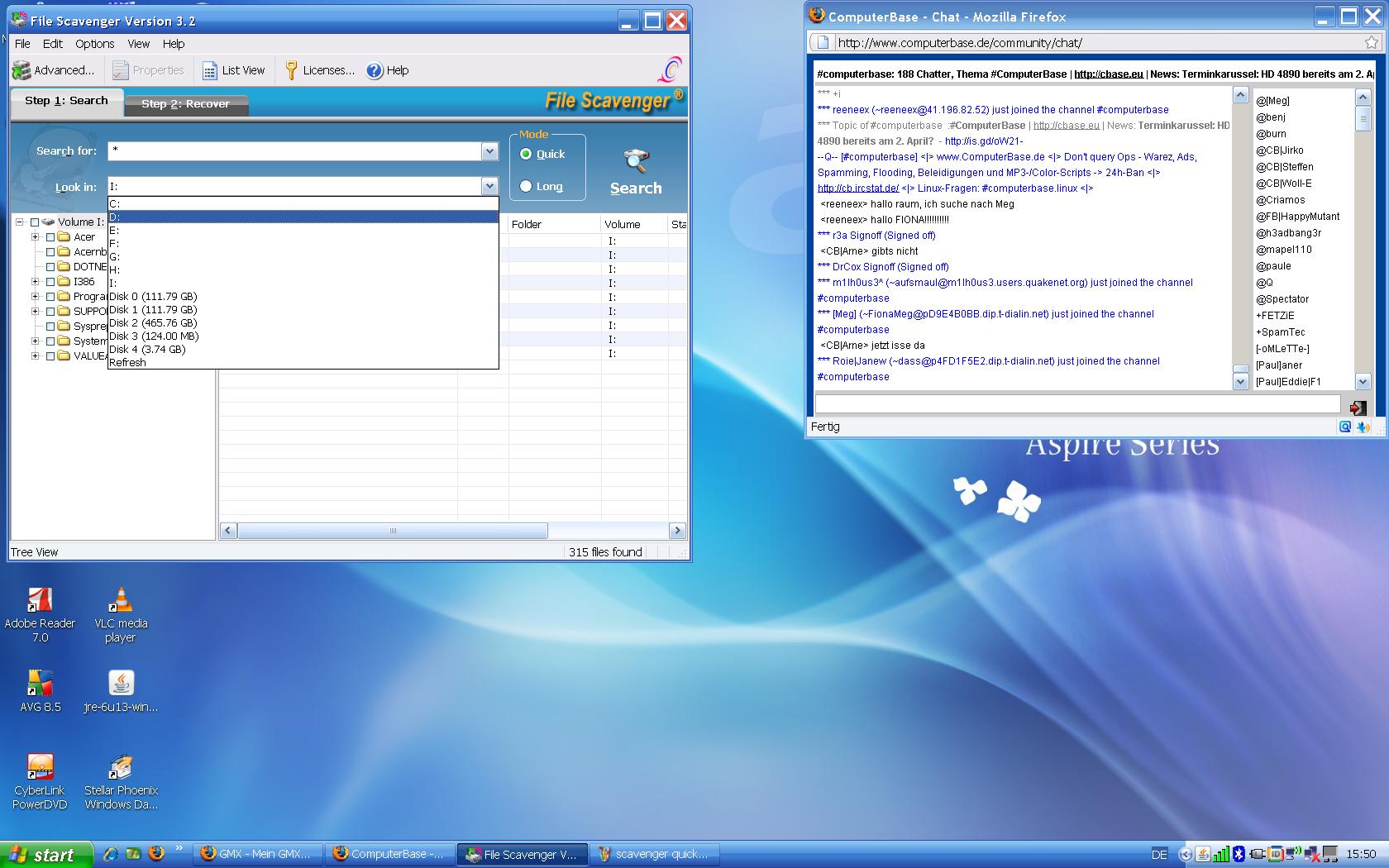Tick the I386 folder checkbox
The height and width of the screenshot is (868, 1389).
(x=50, y=282)
